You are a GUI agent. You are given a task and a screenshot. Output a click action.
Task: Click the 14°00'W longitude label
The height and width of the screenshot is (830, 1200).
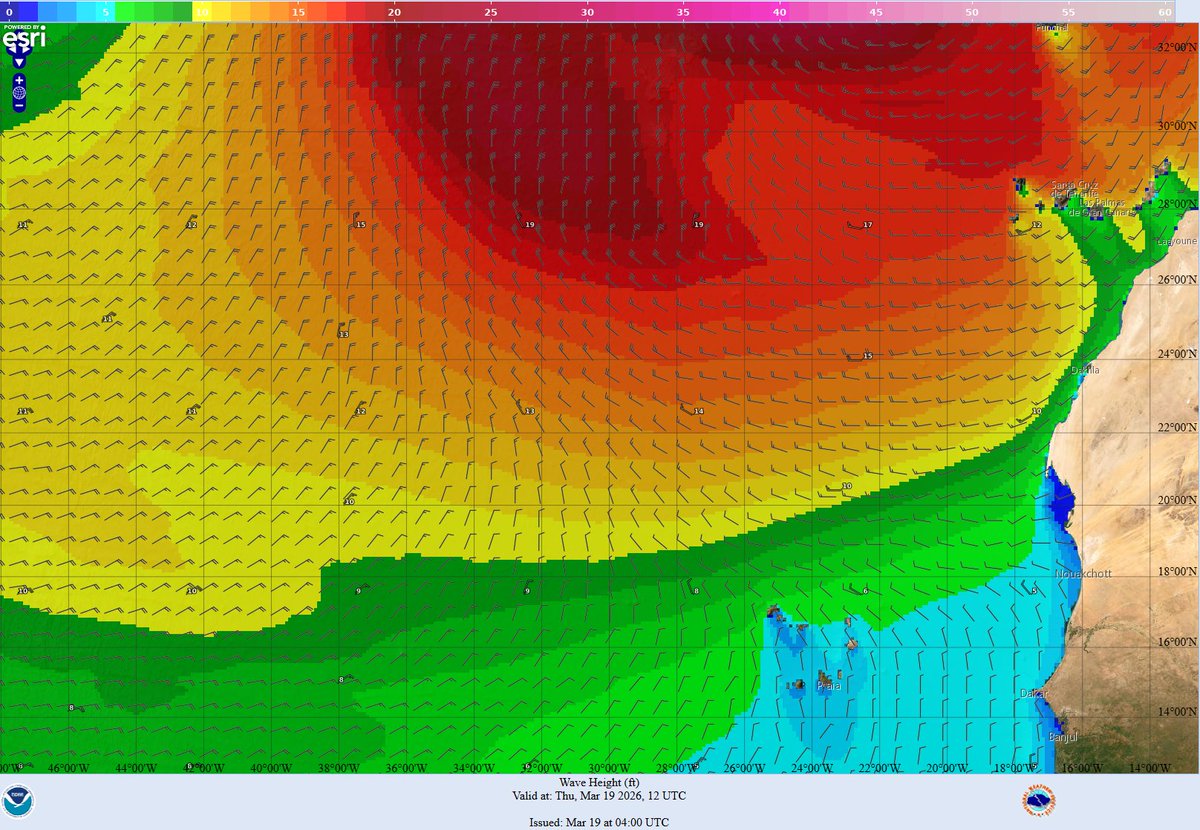[x=1150, y=767]
